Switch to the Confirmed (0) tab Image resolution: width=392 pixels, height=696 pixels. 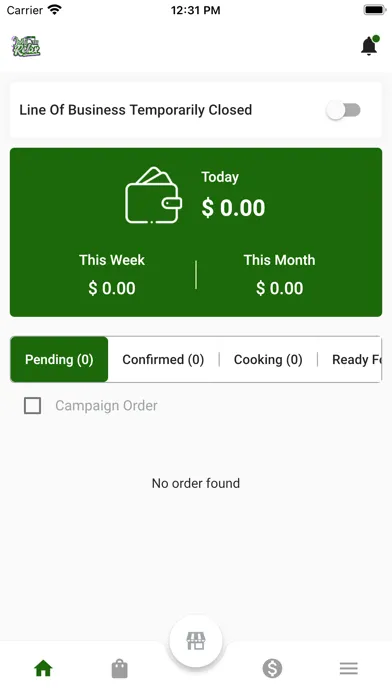click(x=163, y=359)
